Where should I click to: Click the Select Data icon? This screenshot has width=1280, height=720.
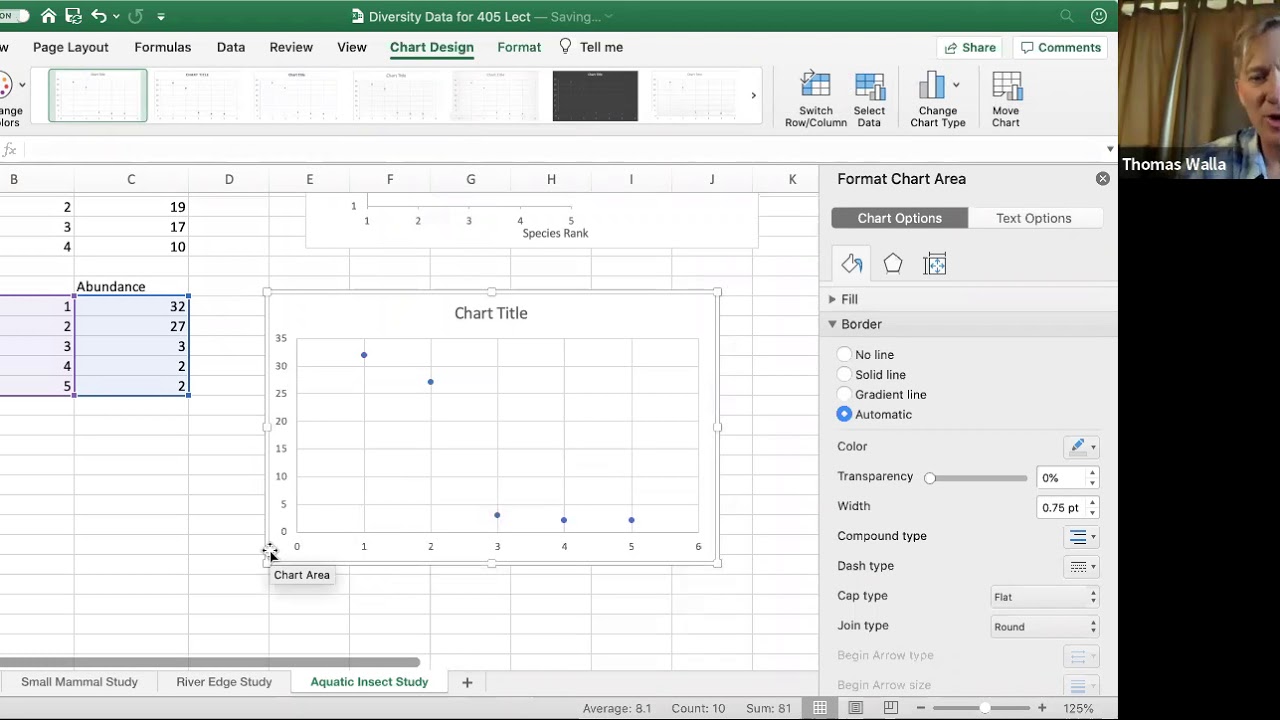pos(869,99)
